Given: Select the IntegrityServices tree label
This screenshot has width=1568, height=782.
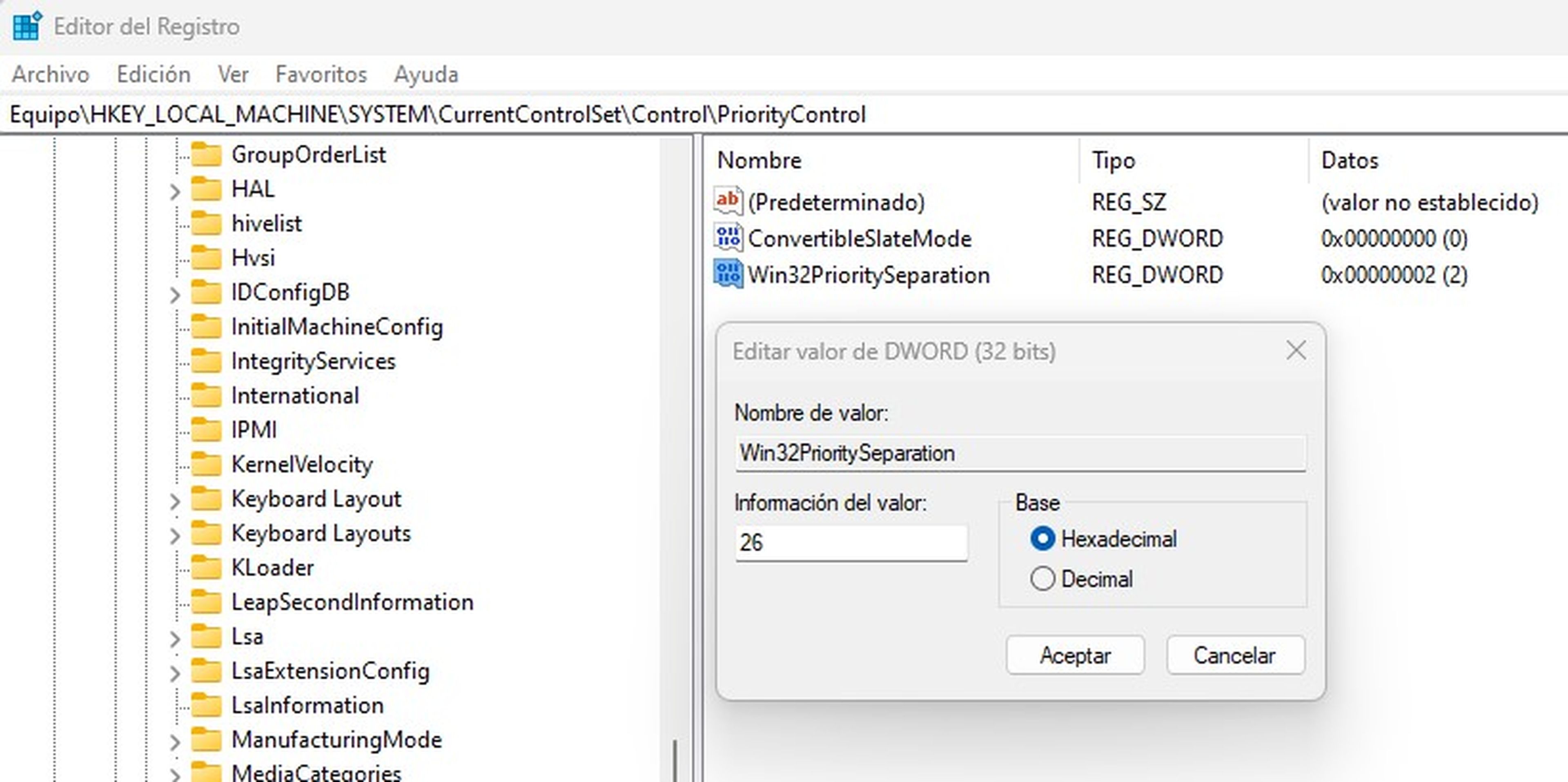Looking at the screenshot, I should (314, 361).
